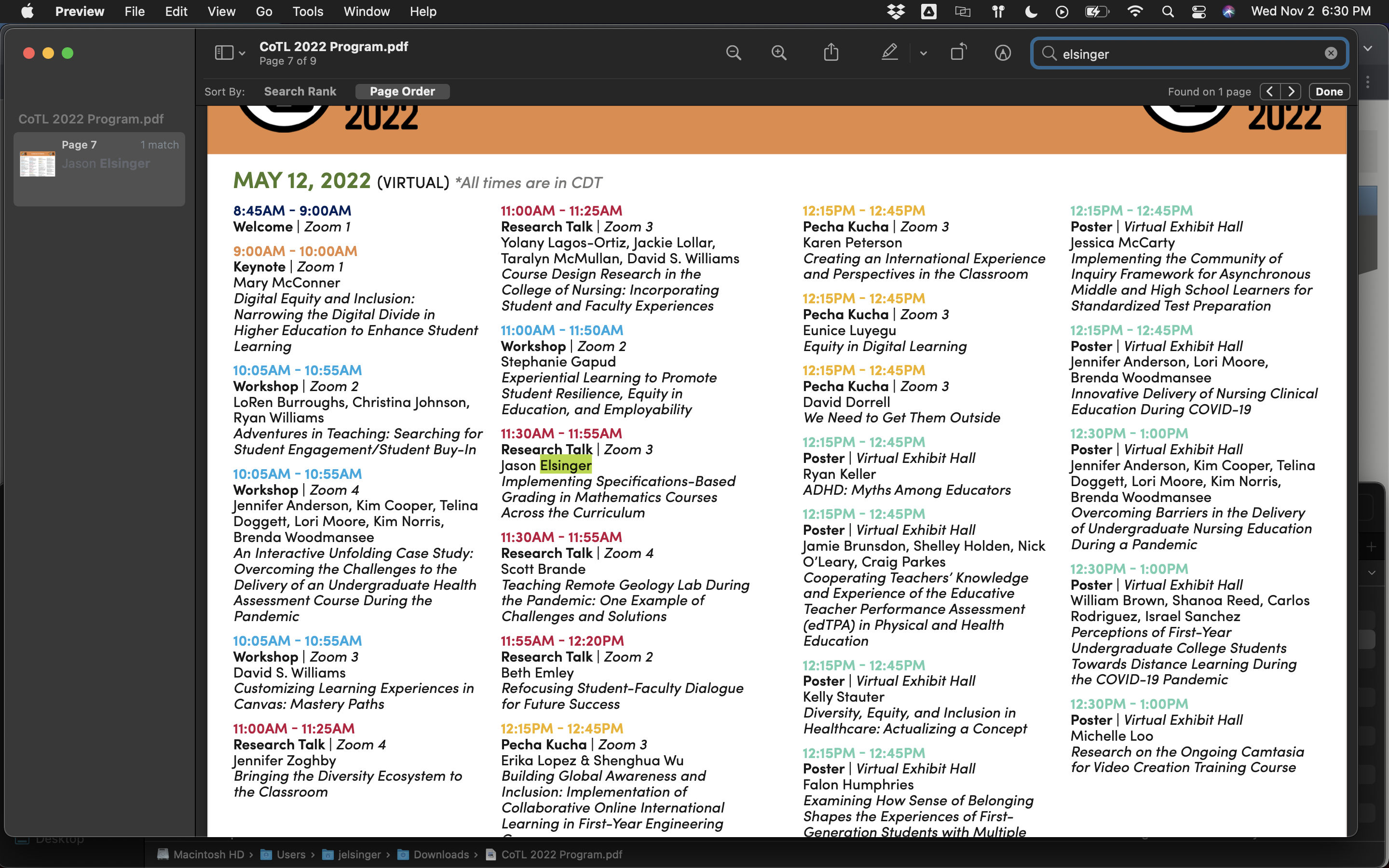This screenshot has width=1389, height=868.
Task: Click the Highlight/annotate circle-A icon
Action: pyautogui.click(x=1002, y=54)
